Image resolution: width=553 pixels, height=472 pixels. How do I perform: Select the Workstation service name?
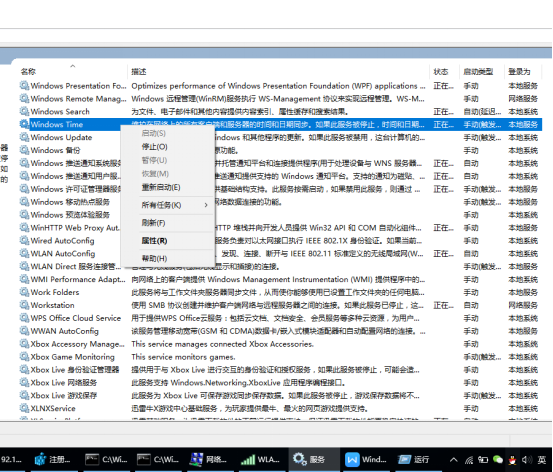(x=53, y=305)
